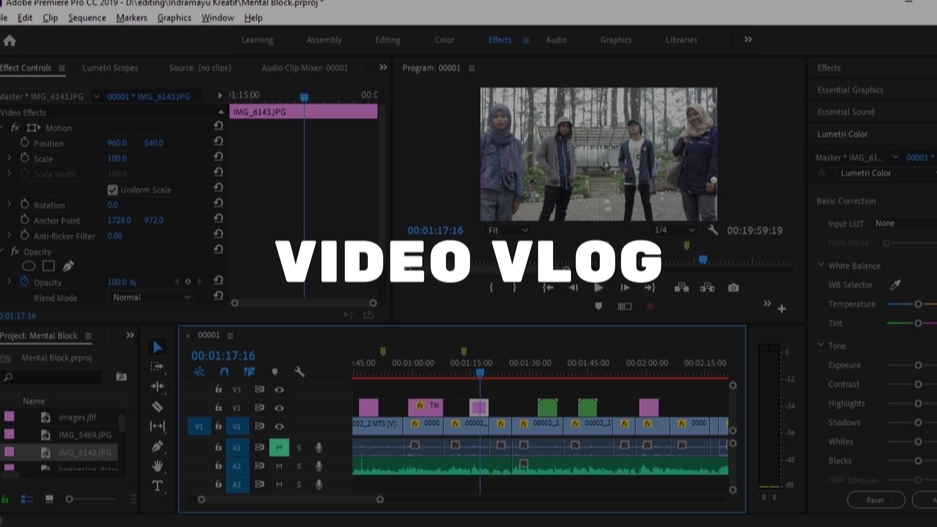Toggle V3 track lock
Screen dimensions: 937x527
[219, 389]
